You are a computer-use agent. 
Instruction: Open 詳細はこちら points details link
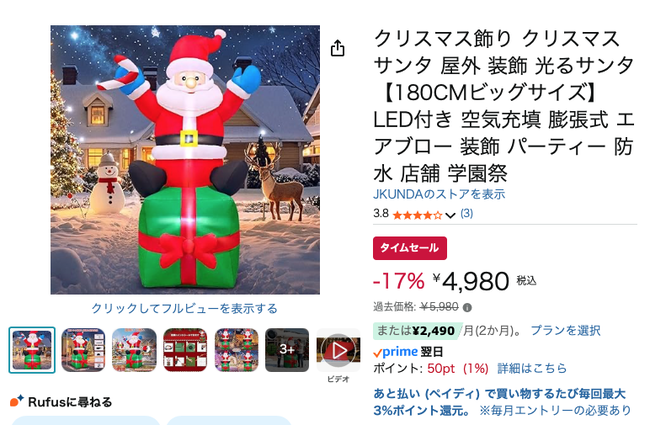(x=532, y=368)
